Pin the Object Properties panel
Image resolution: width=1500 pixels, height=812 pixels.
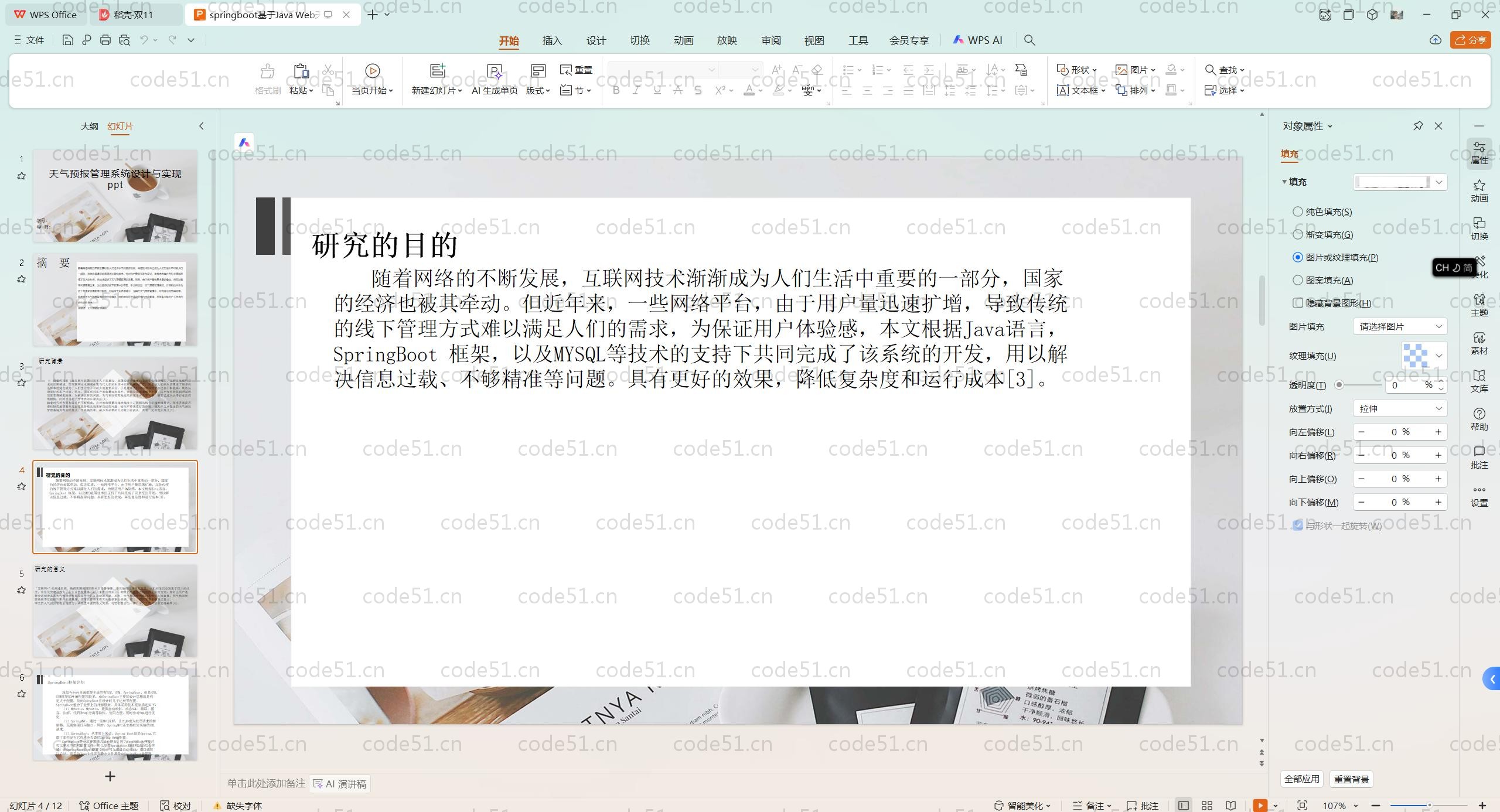[x=1418, y=126]
